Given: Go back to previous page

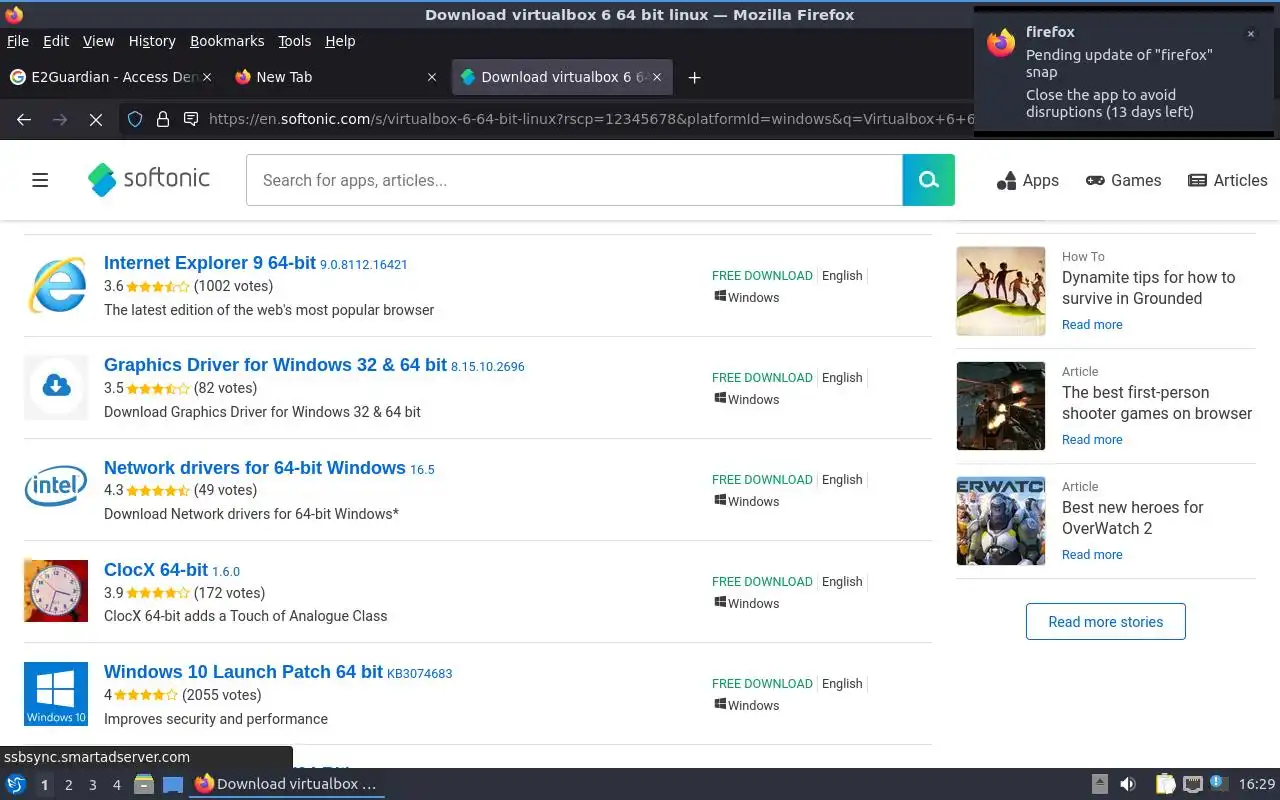Looking at the screenshot, I should click(24, 119).
